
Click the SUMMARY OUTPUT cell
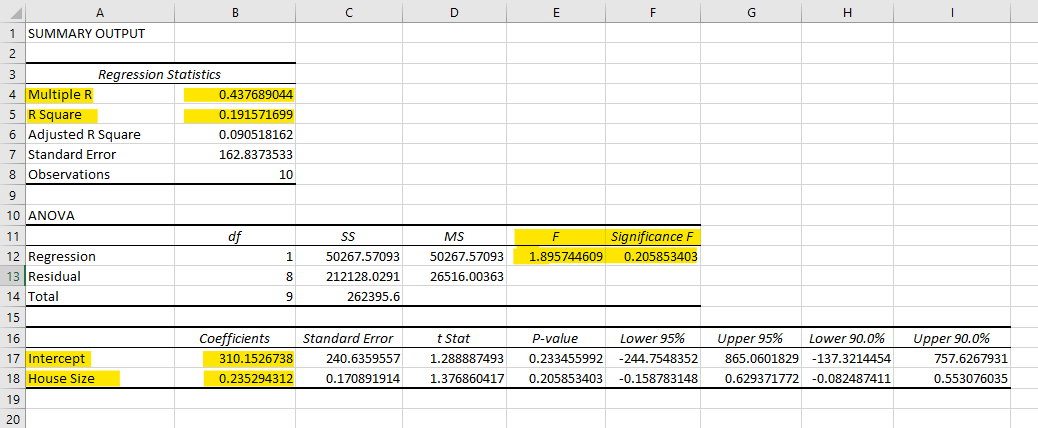pos(86,34)
